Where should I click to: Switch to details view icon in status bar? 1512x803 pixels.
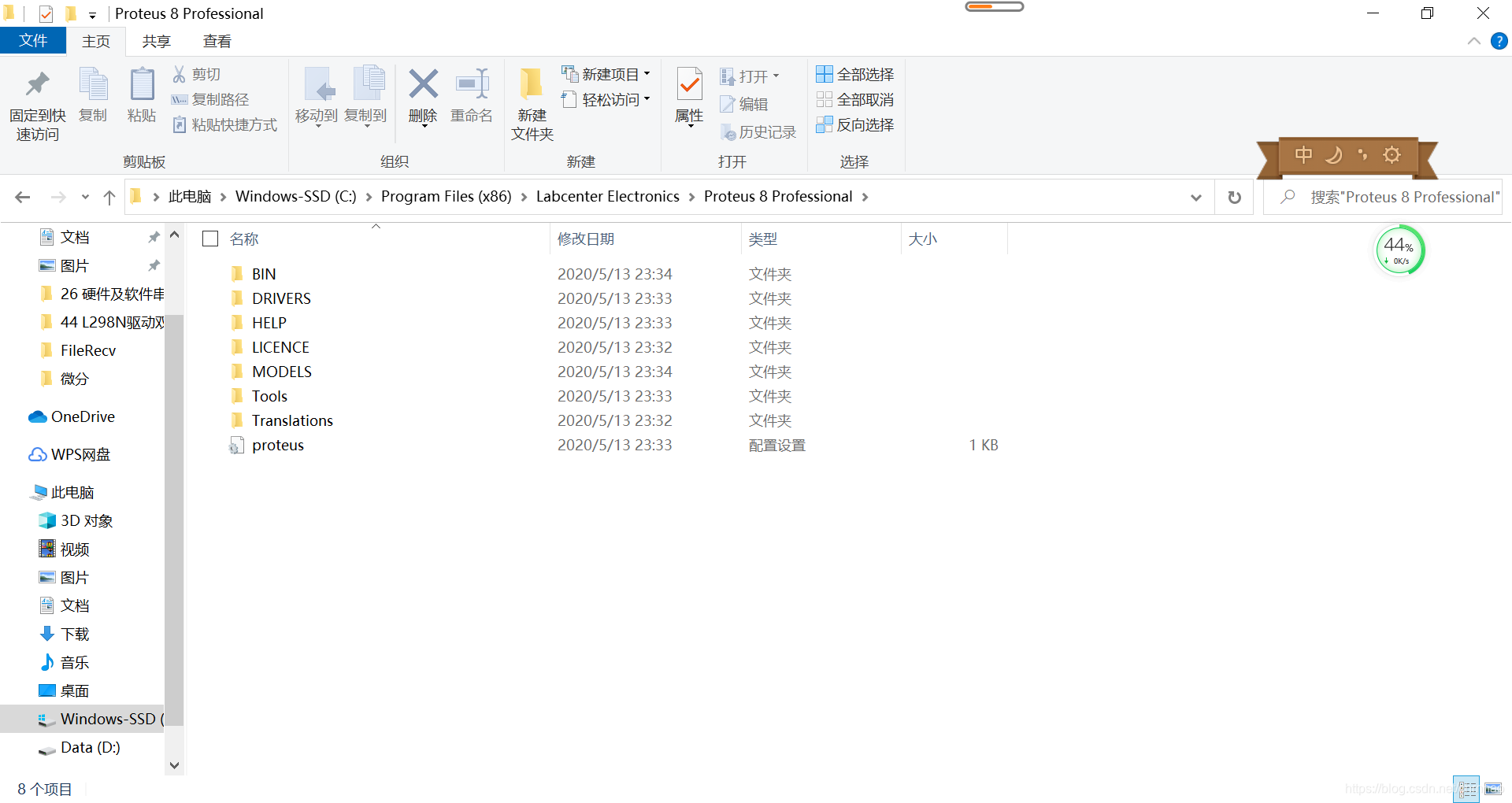click(x=1467, y=789)
